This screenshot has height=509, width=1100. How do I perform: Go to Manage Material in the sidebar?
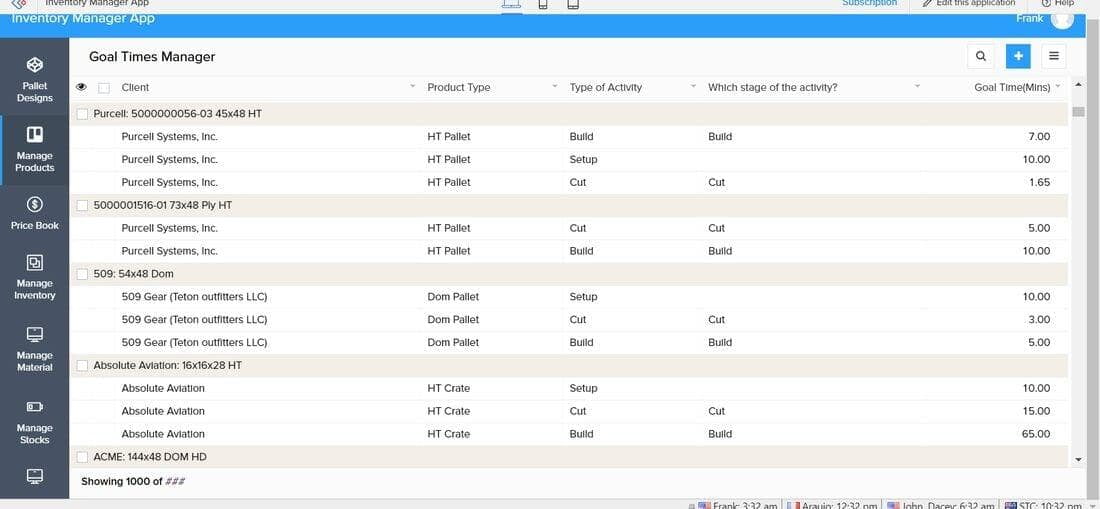point(34,349)
